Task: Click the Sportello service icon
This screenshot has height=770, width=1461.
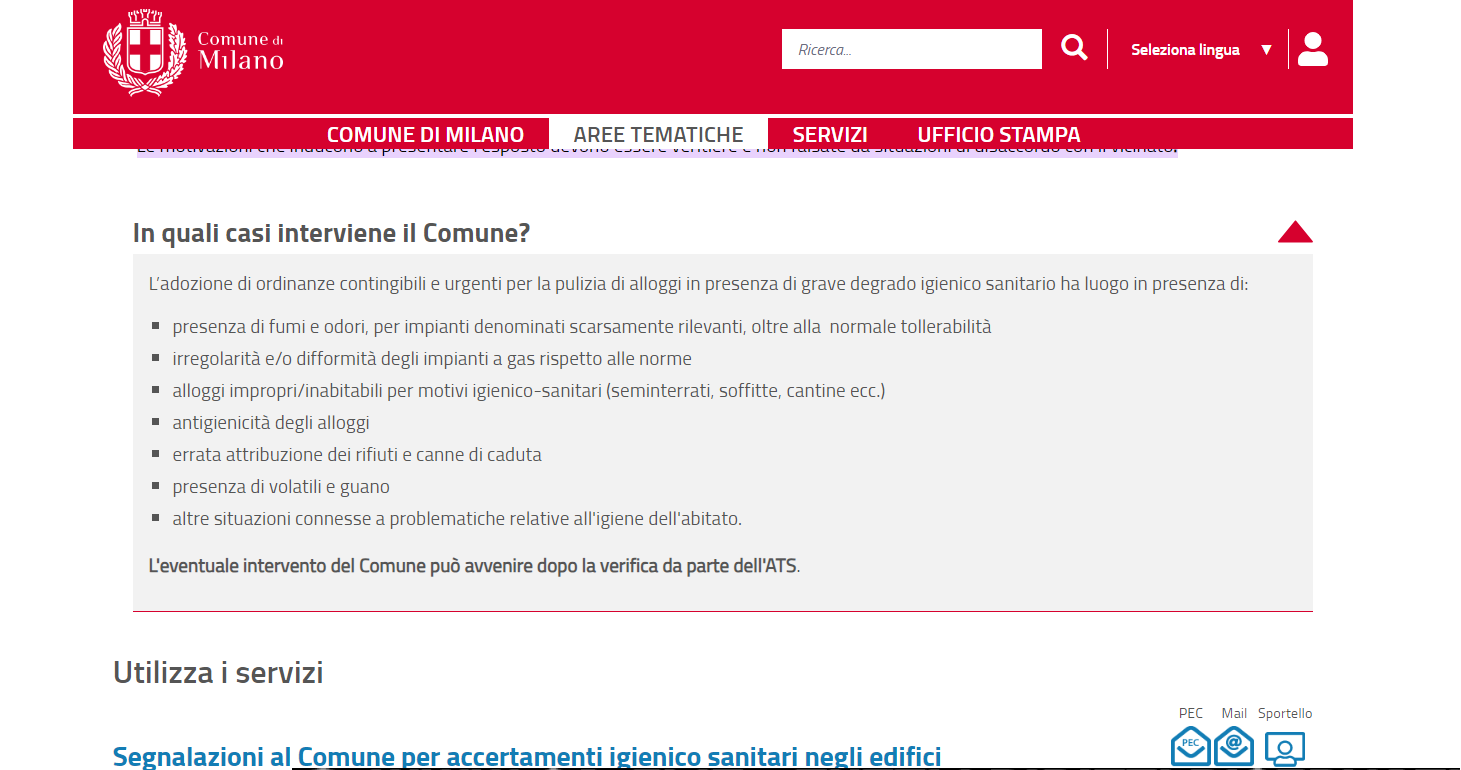Action: pyautogui.click(x=1285, y=748)
